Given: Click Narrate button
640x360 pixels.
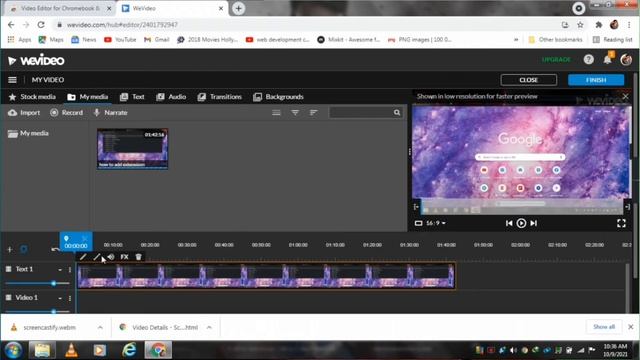Looking at the screenshot, I should pos(111,113).
